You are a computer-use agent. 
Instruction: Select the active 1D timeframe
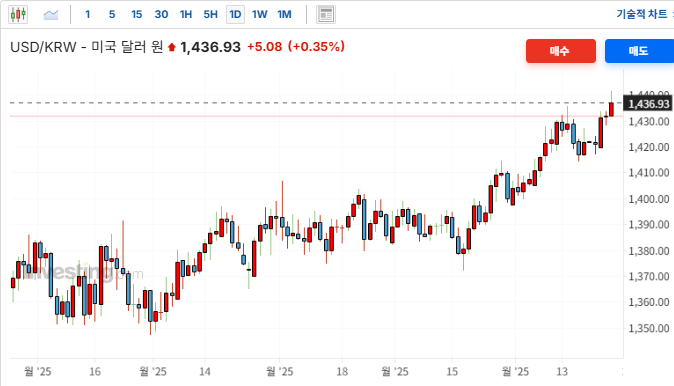(235, 15)
